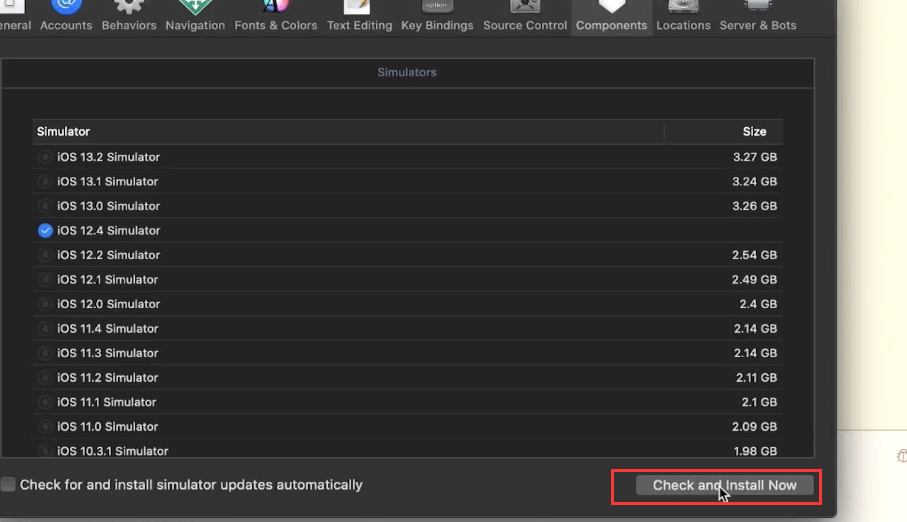Select the iOS 11.4 Simulator name
Viewport: 907px width, 522px height.
tap(108, 329)
